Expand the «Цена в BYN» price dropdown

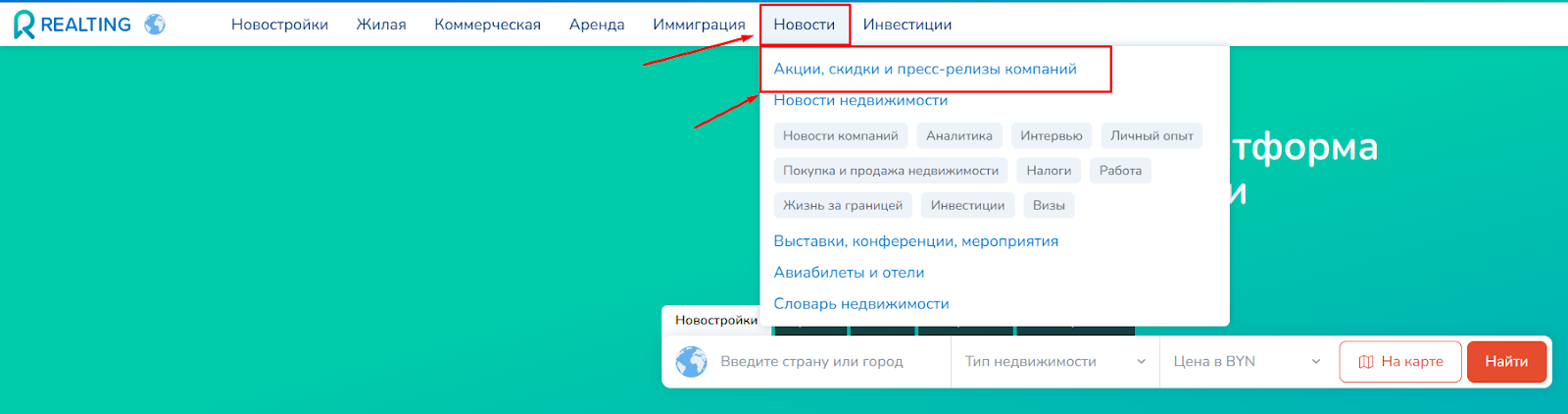click(1247, 362)
